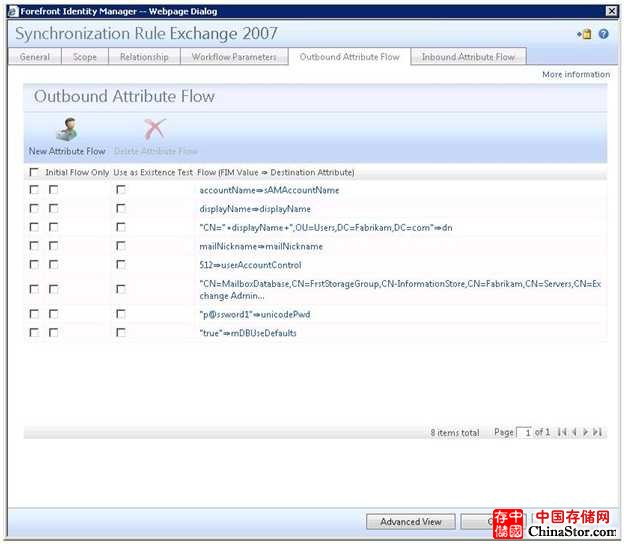Open the Workflow Parameters tab
The image size is (624, 544).
pyautogui.click(x=234, y=57)
